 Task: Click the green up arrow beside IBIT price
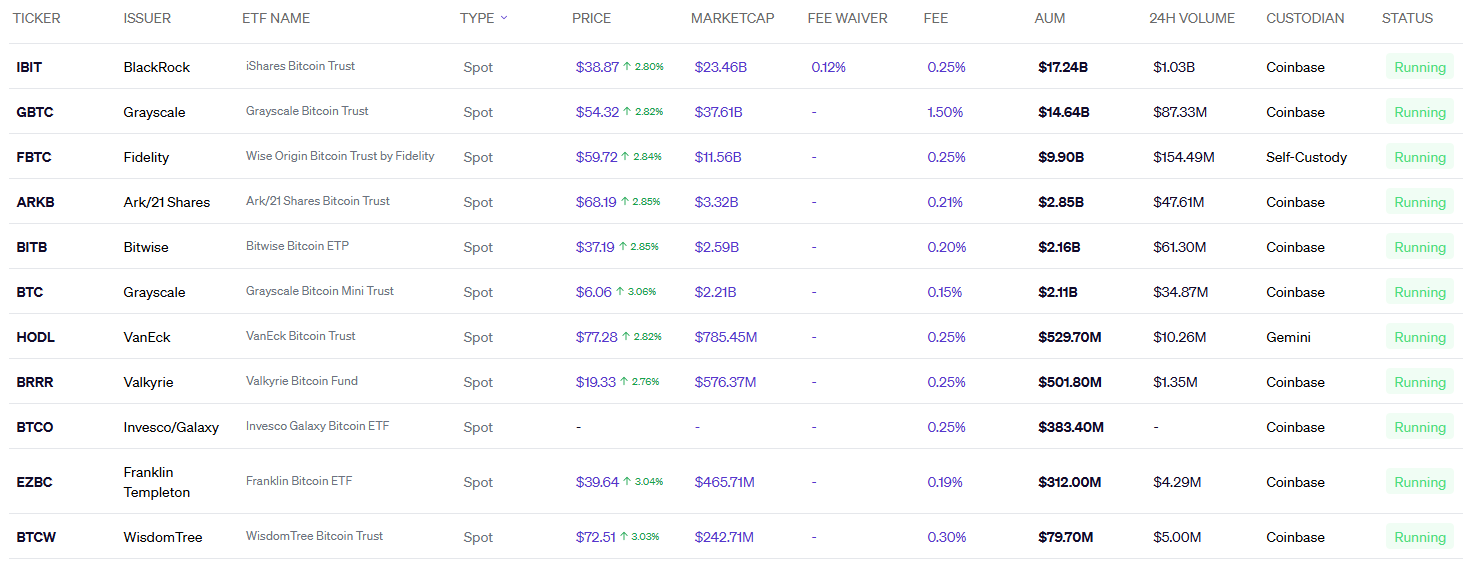click(x=627, y=67)
